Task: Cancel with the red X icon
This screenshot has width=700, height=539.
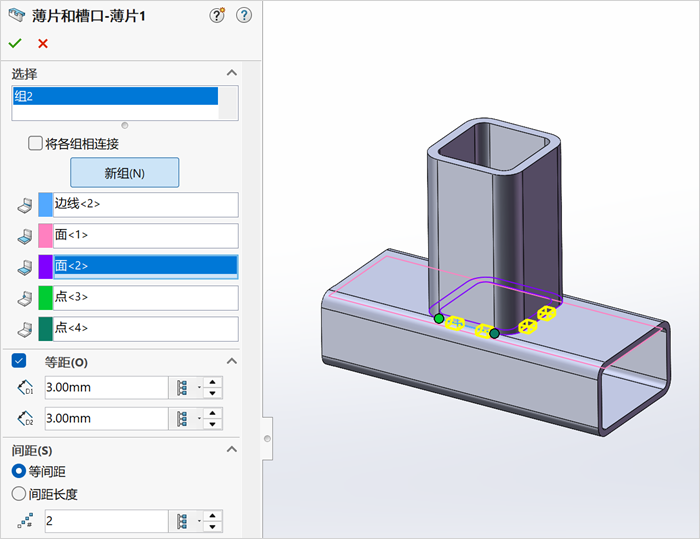Action: 43,43
